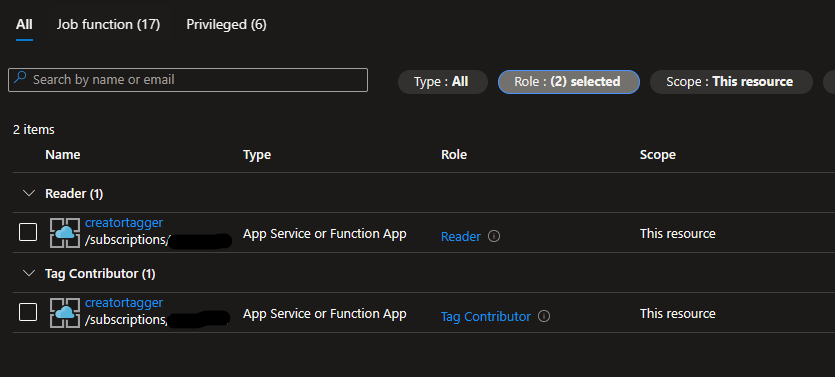Screen dimensions: 835x377
Task: Open the Reader role link
Action: [x=461, y=236]
